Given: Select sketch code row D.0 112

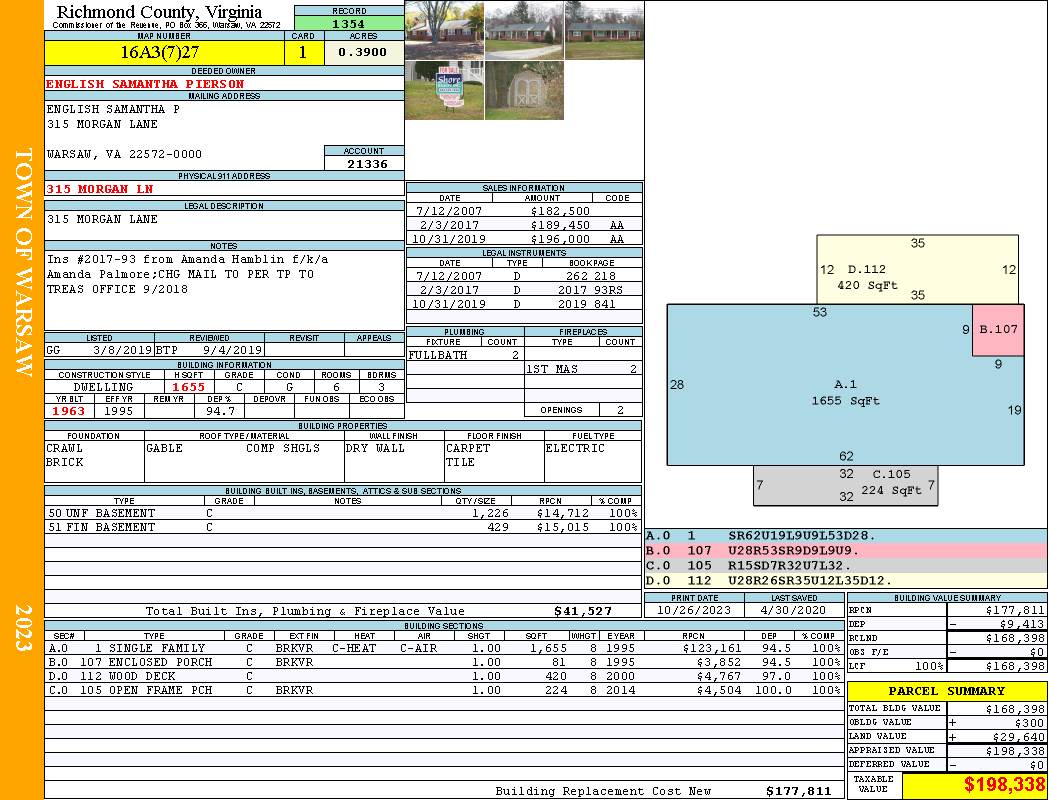Looking at the screenshot, I should click(x=846, y=580).
